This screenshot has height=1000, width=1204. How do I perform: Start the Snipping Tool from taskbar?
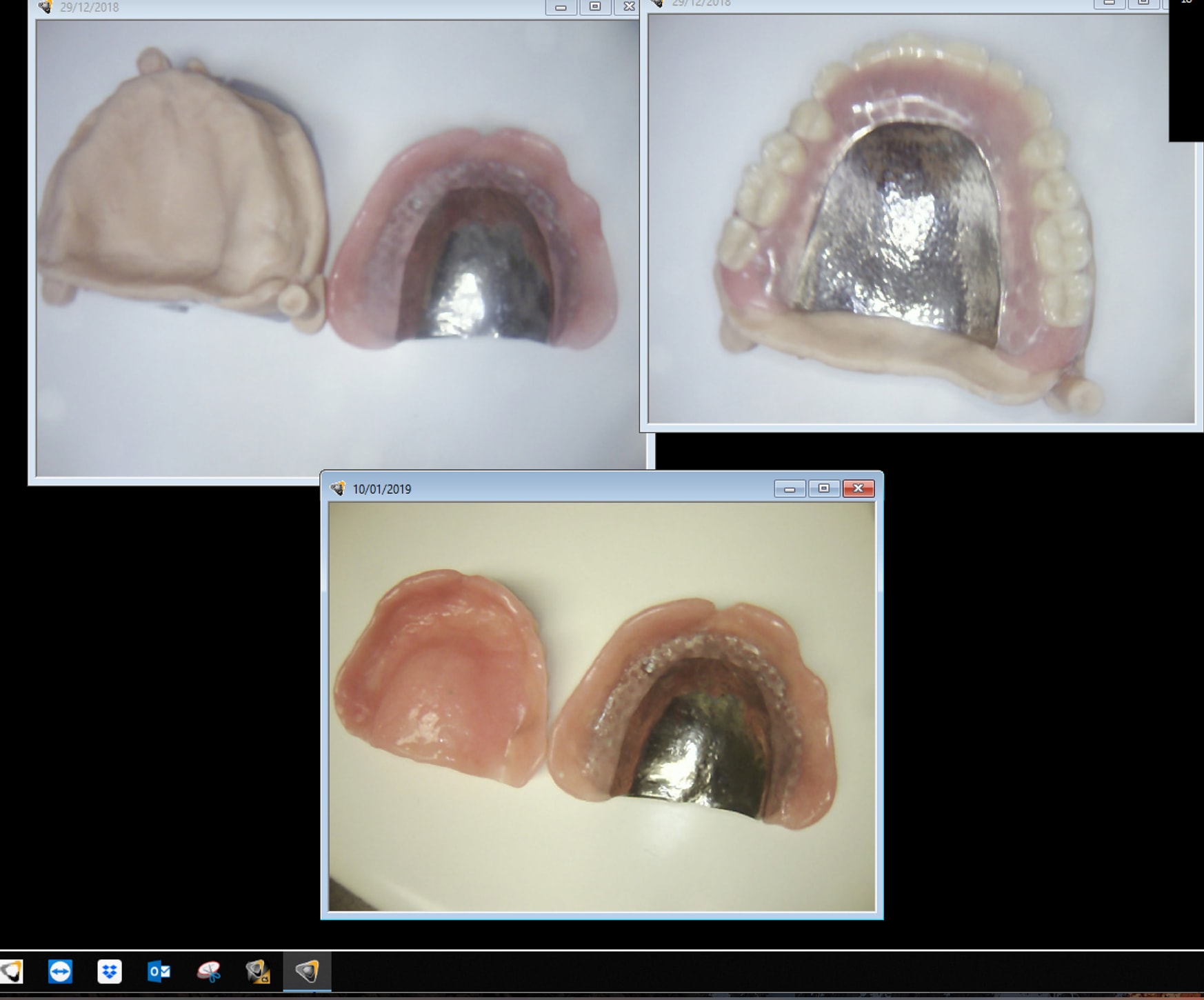pos(208,971)
